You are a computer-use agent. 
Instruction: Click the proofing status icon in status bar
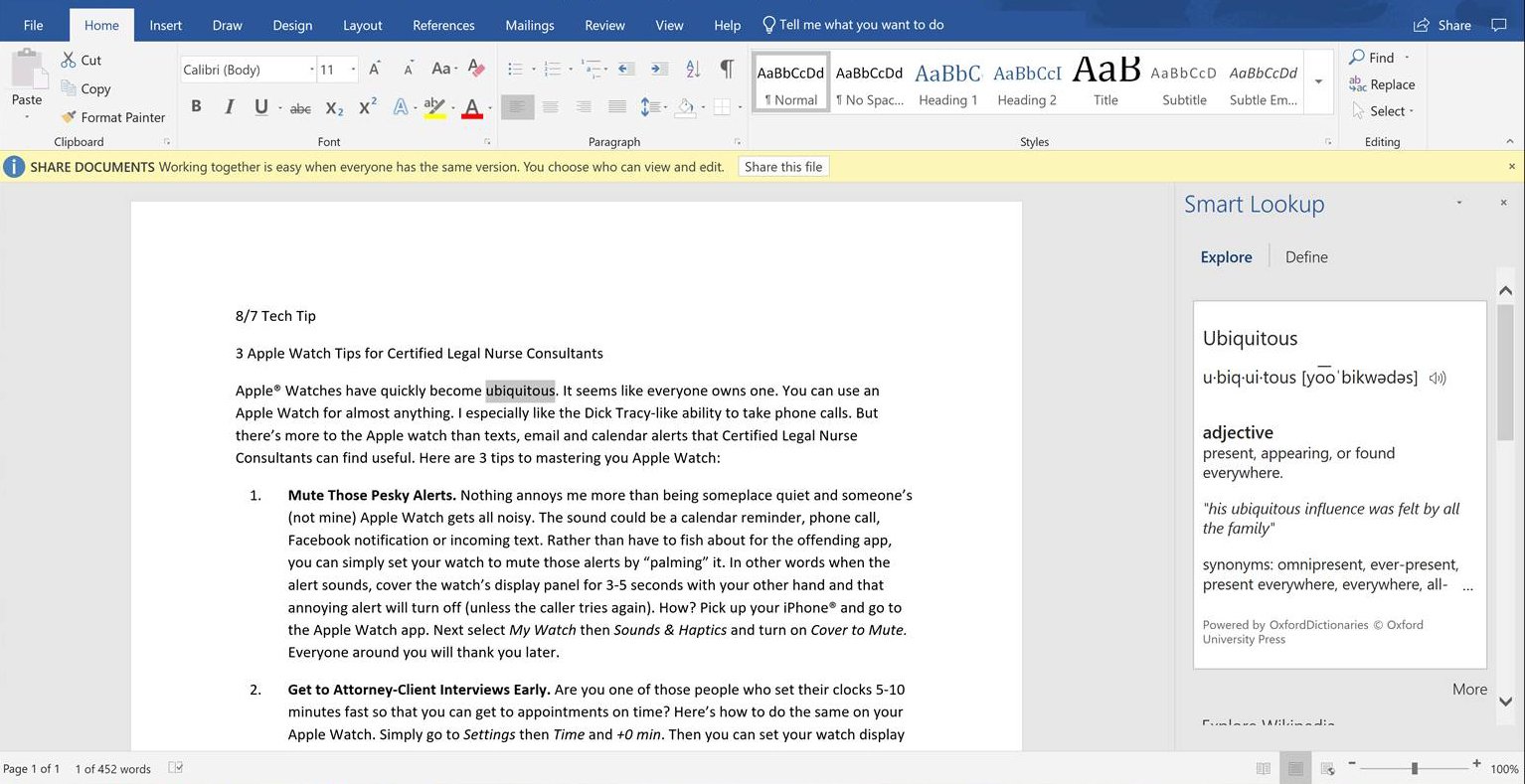(x=176, y=768)
